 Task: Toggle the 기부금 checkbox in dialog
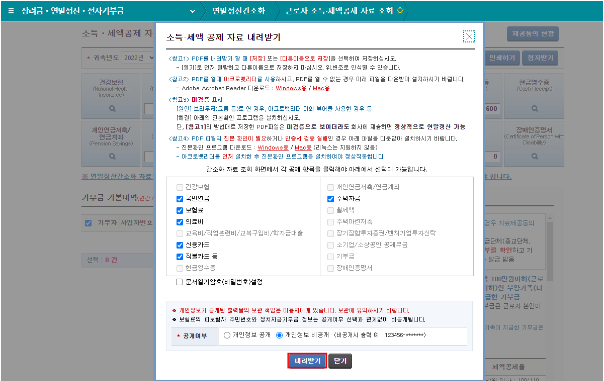tap(330, 257)
